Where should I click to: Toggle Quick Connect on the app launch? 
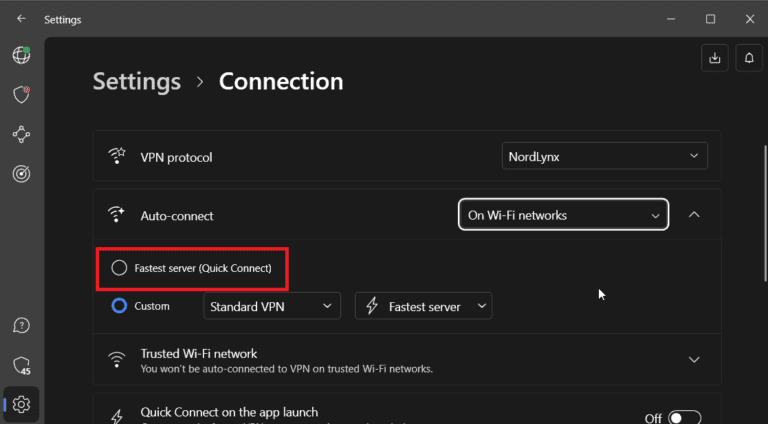tap(684, 417)
